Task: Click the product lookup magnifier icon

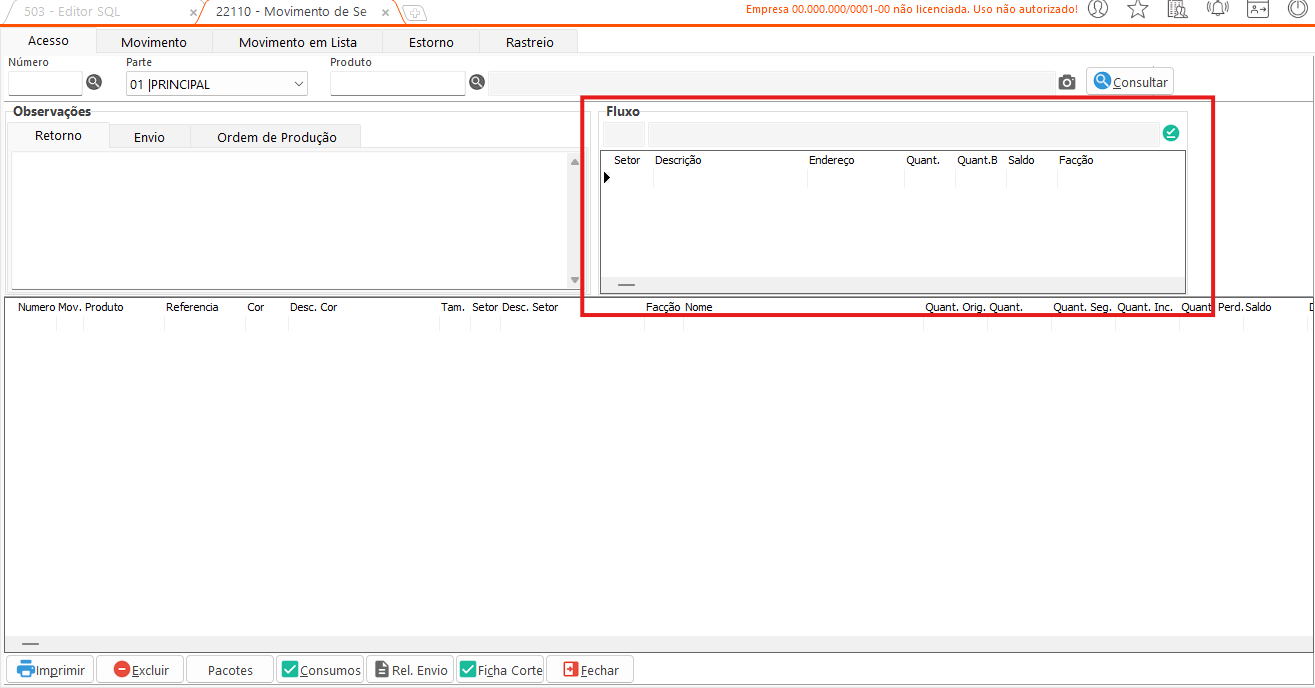Action: (x=477, y=83)
